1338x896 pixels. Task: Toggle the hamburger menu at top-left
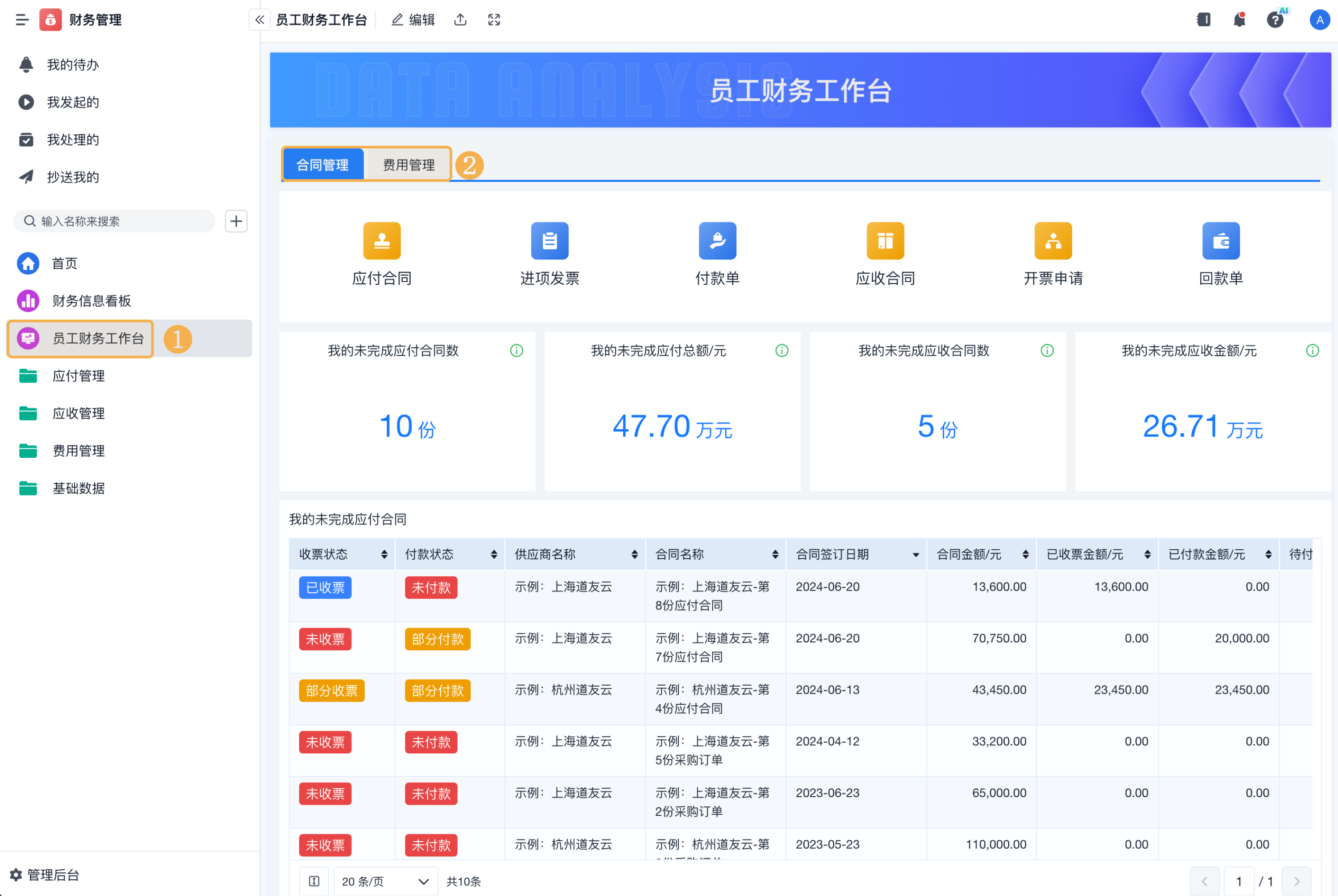click(22, 20)
